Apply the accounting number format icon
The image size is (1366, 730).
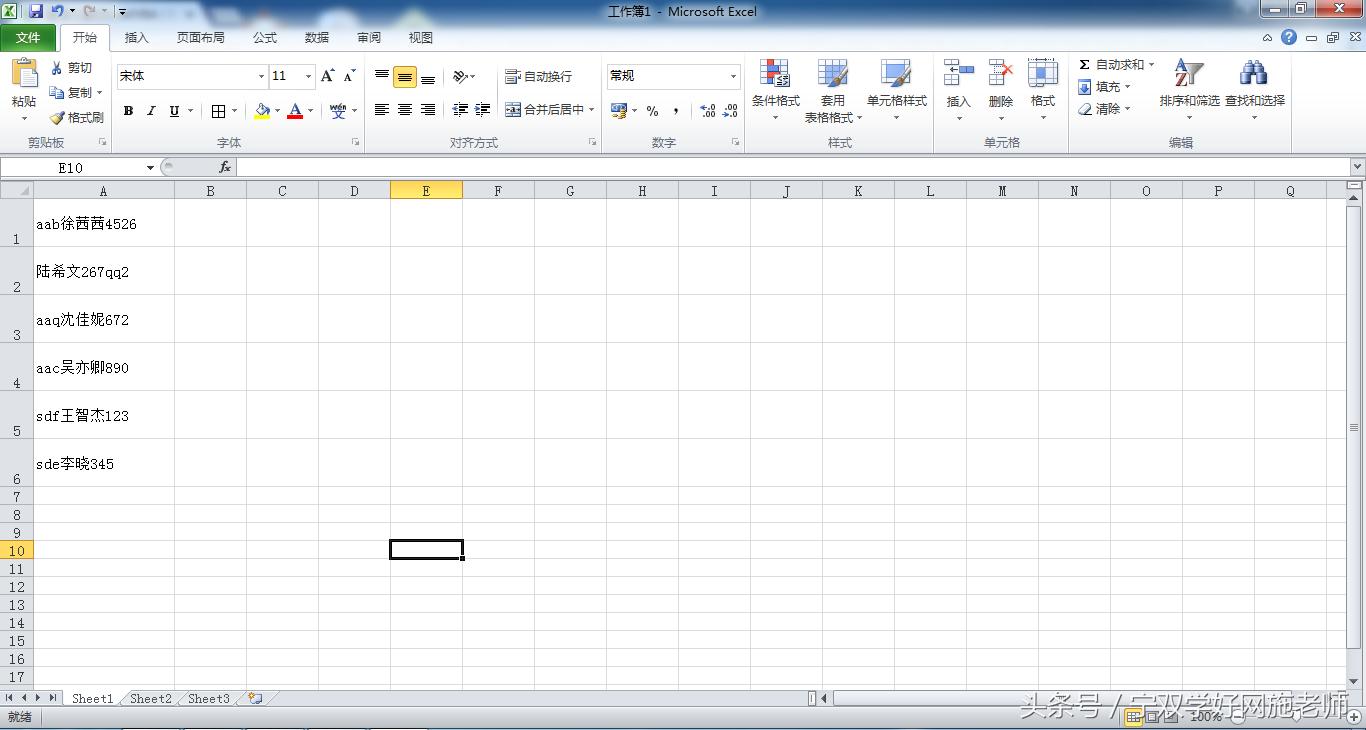click(x=619, y=110)
